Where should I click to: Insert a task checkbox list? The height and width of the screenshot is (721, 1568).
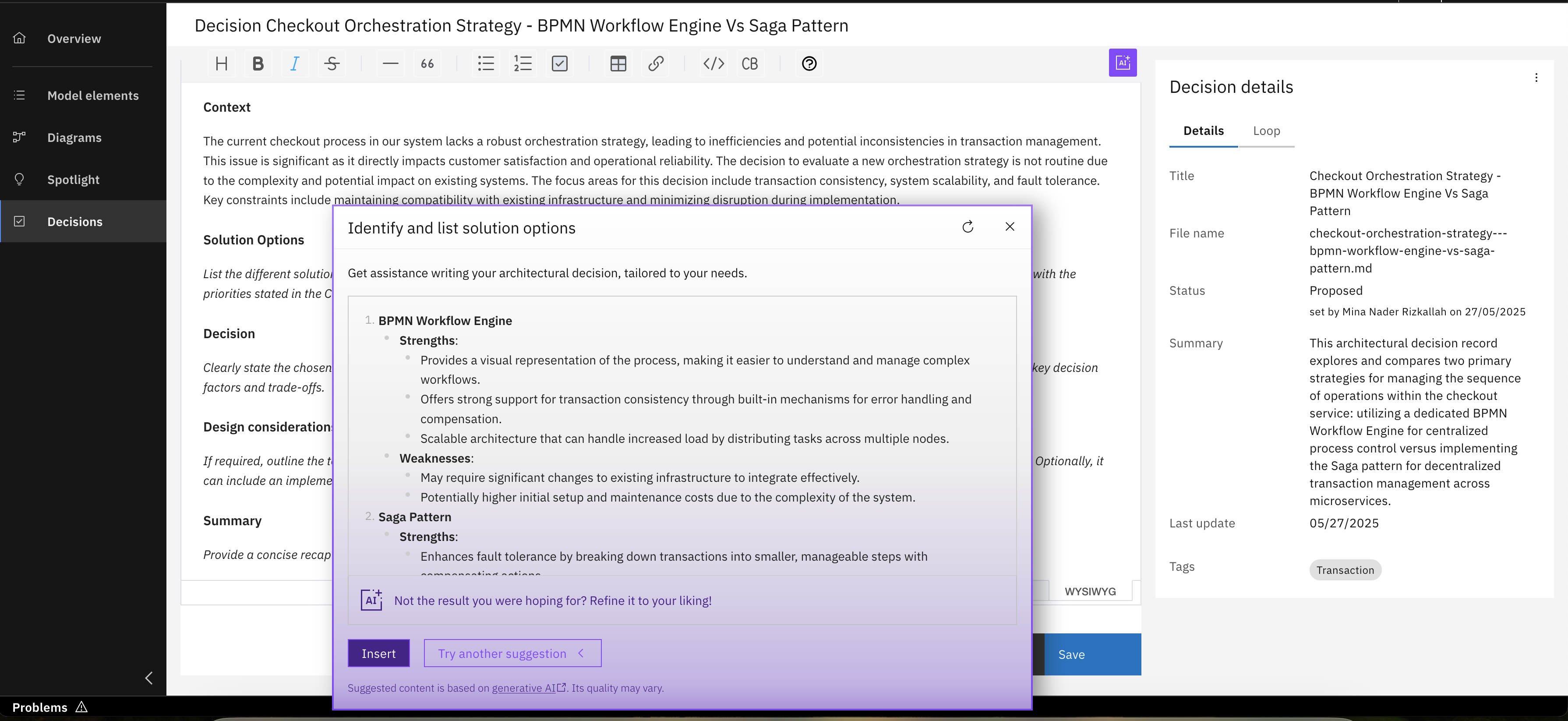[x=559, y=64]
